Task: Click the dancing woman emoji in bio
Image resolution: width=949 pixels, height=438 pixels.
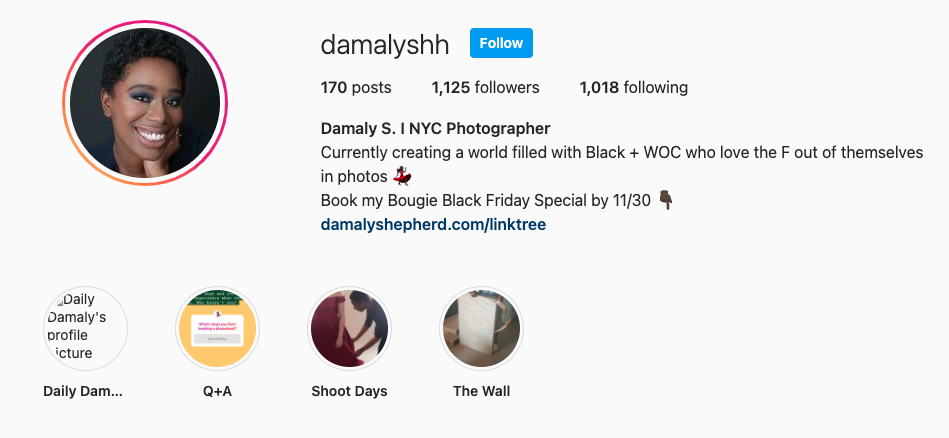Action: click(x=402, y=176)
